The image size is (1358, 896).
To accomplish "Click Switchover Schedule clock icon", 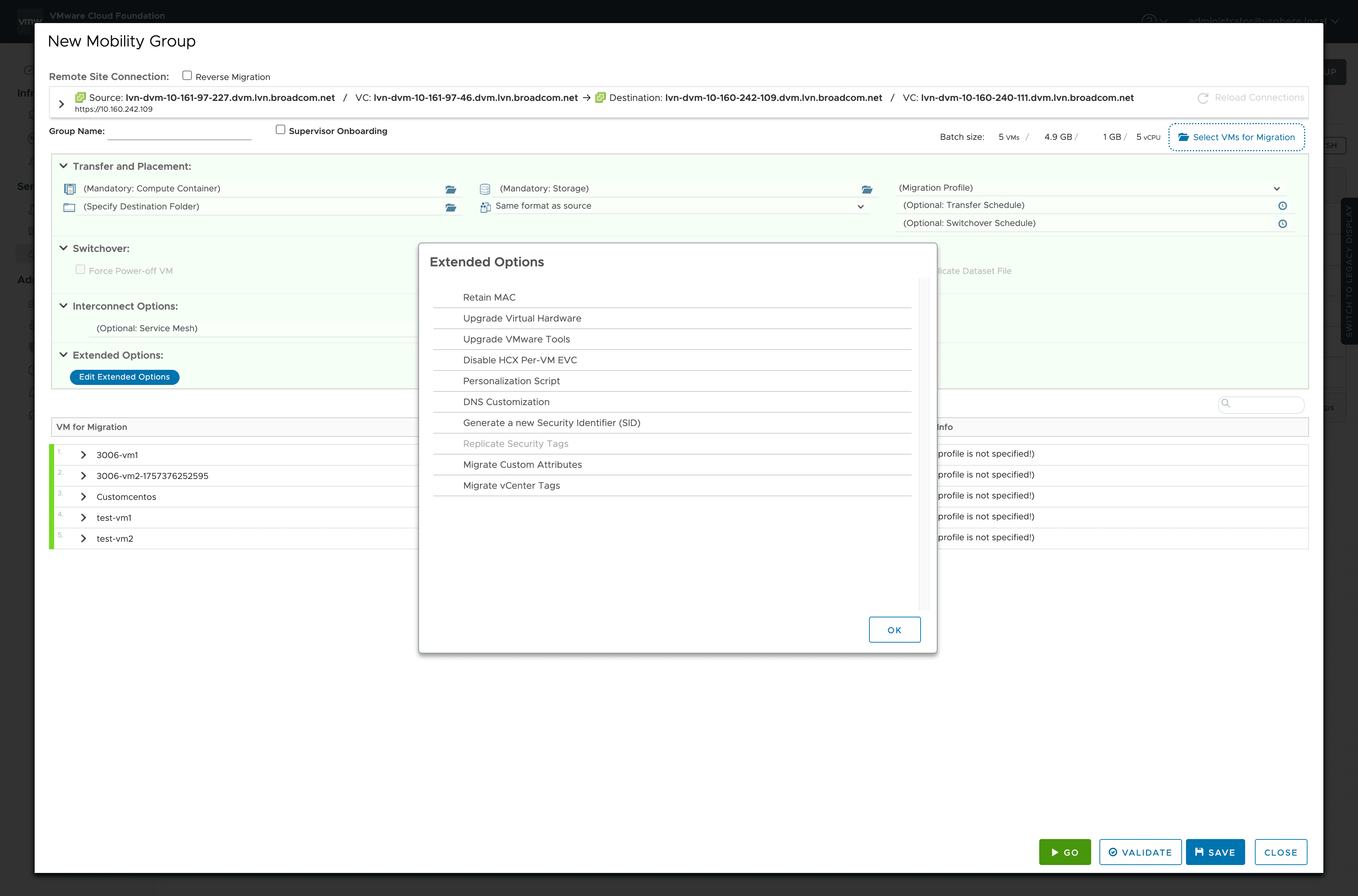I will (x=1282, y=224).
